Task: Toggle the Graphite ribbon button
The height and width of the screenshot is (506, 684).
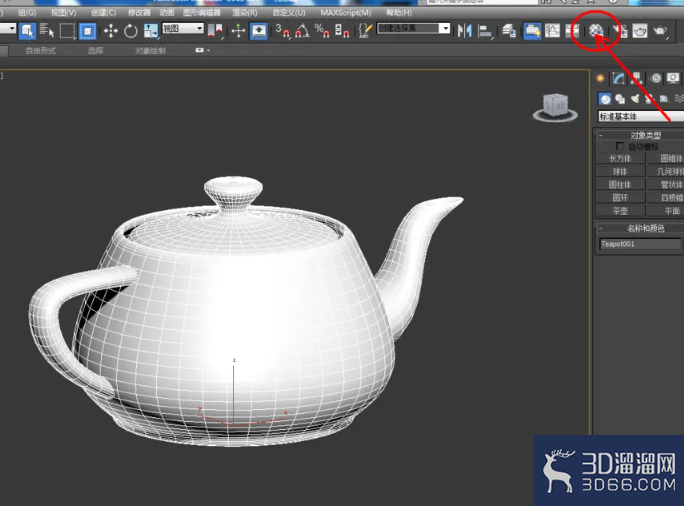Action: click(x=532, y=31)
